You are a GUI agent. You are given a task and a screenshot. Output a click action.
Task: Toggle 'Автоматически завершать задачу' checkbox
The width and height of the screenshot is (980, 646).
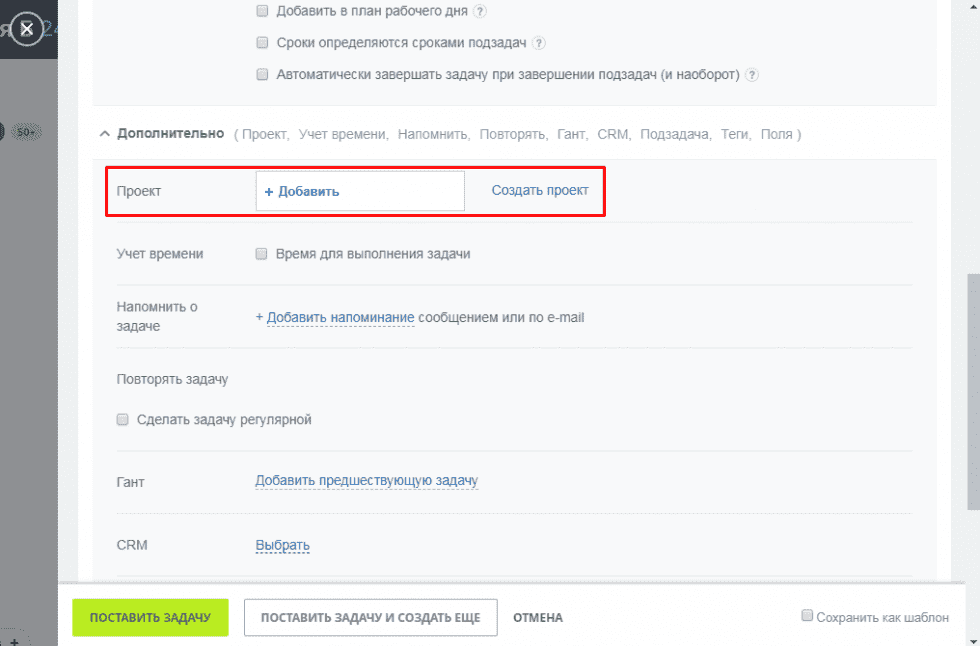click(x=263, y=75)
